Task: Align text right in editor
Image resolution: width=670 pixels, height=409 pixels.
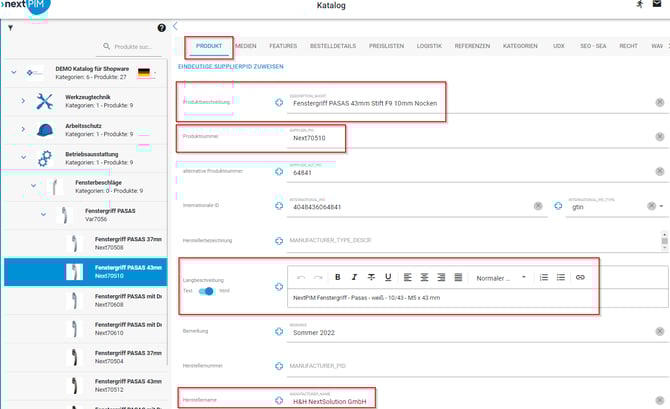Action: (x=441, y=277)
